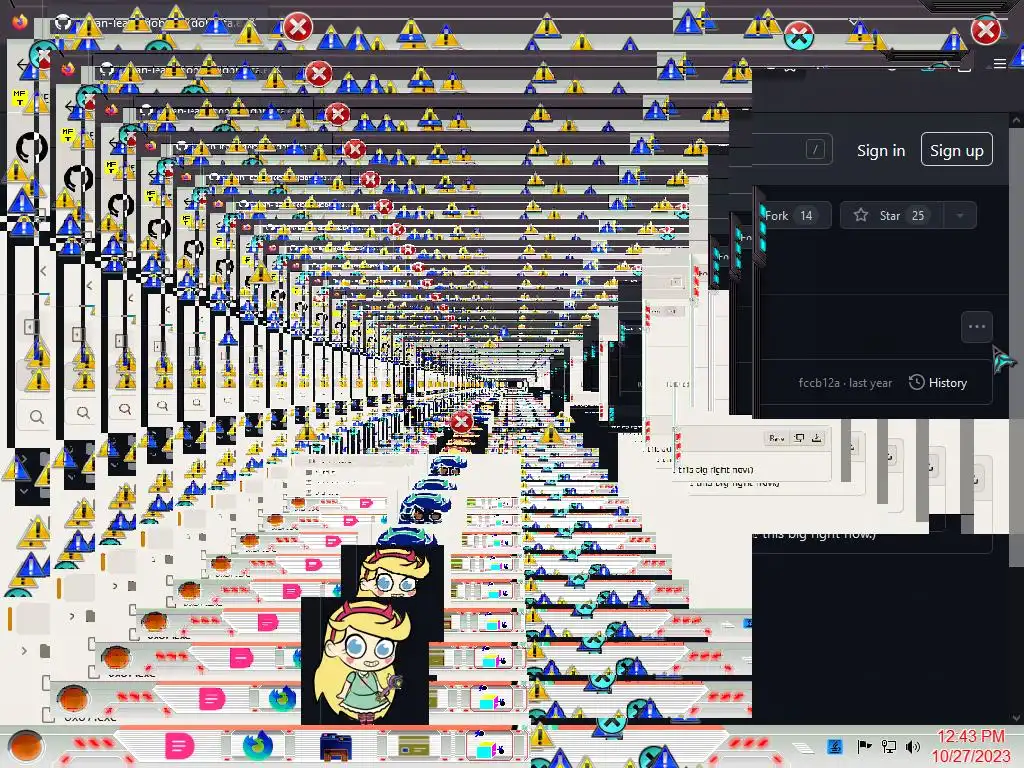Open the Firefox hamburger application menu
The width and height of the screenshot is (1024, 768).
pyautogui.click(x=1000, y=63)
